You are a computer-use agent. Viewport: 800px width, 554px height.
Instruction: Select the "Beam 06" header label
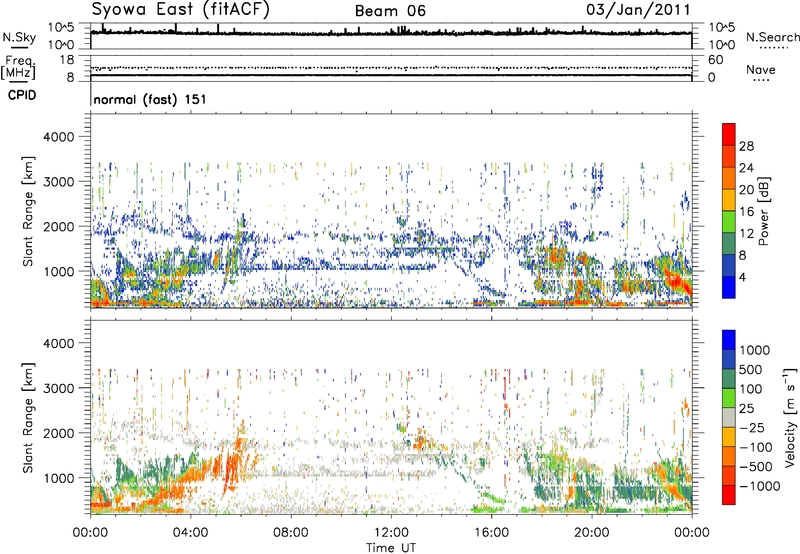click(x=390, y=11)
